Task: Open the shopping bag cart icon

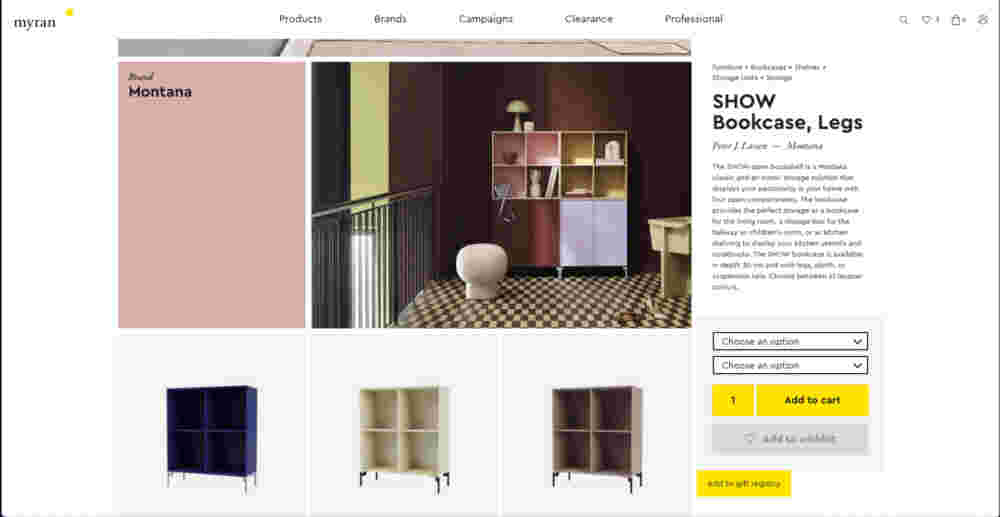Action: pyautogui.click(x=958, y=20)
